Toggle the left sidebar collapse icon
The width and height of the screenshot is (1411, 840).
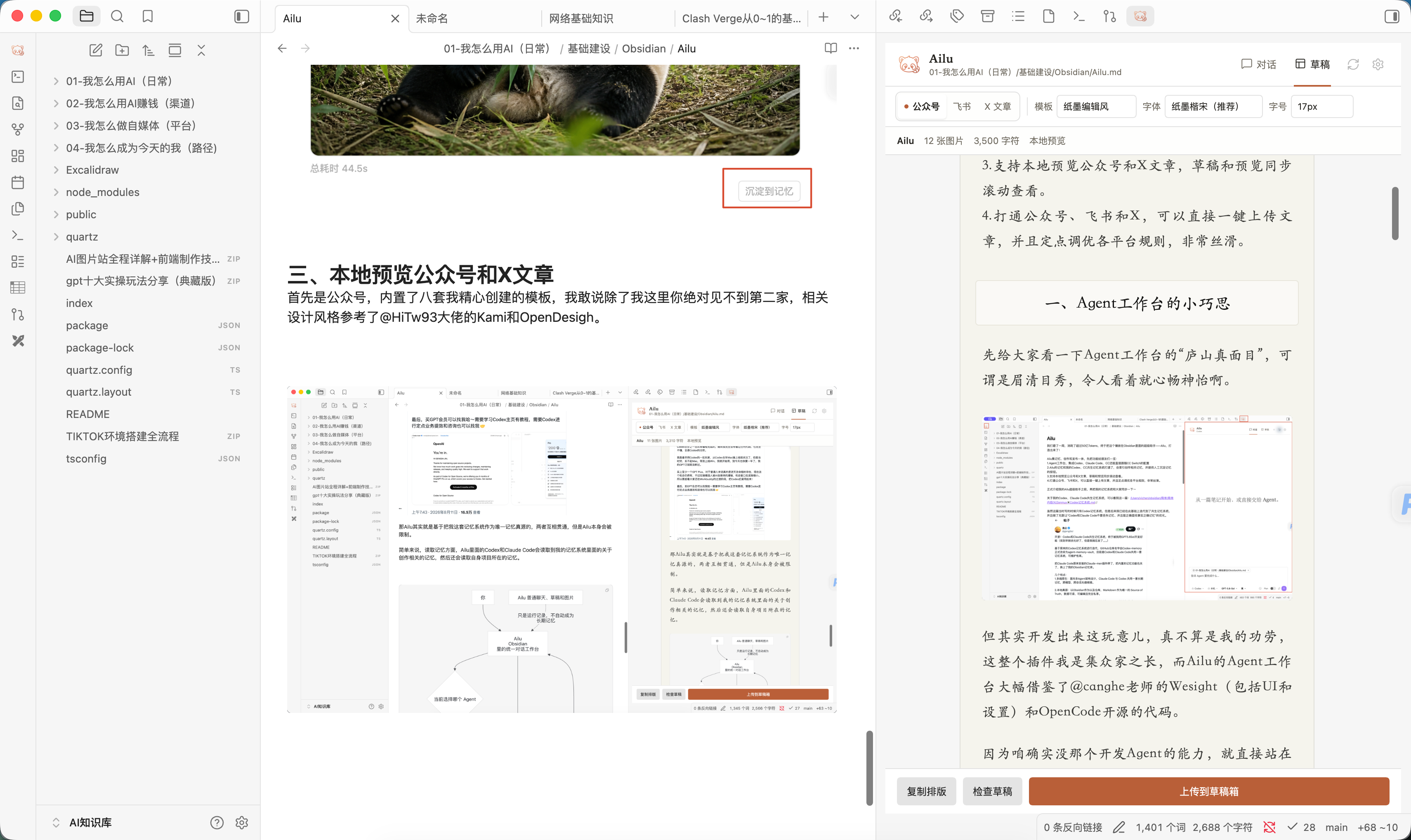242,17
